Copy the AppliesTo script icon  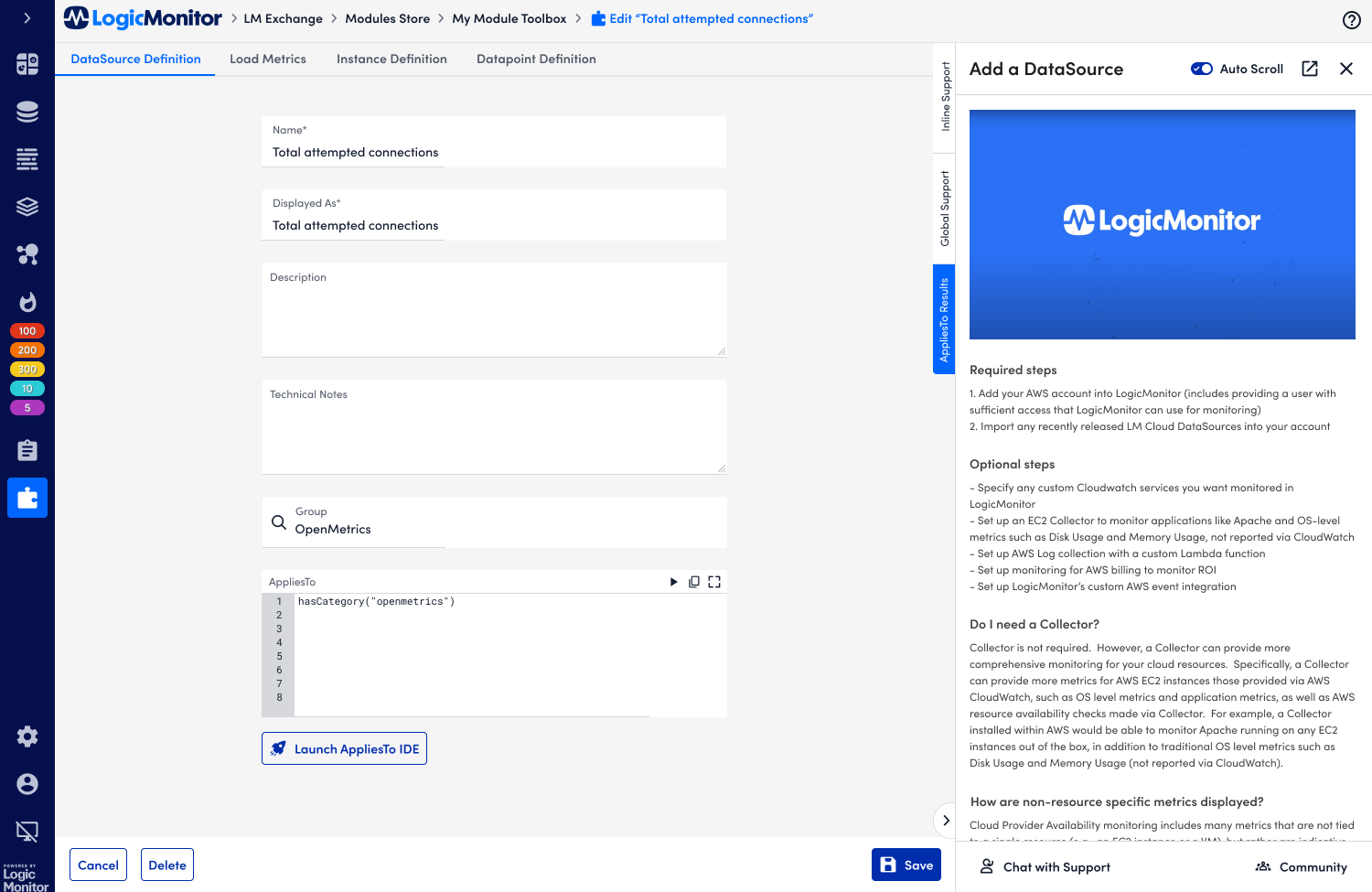pyautogui.click(x=694, y=582)
